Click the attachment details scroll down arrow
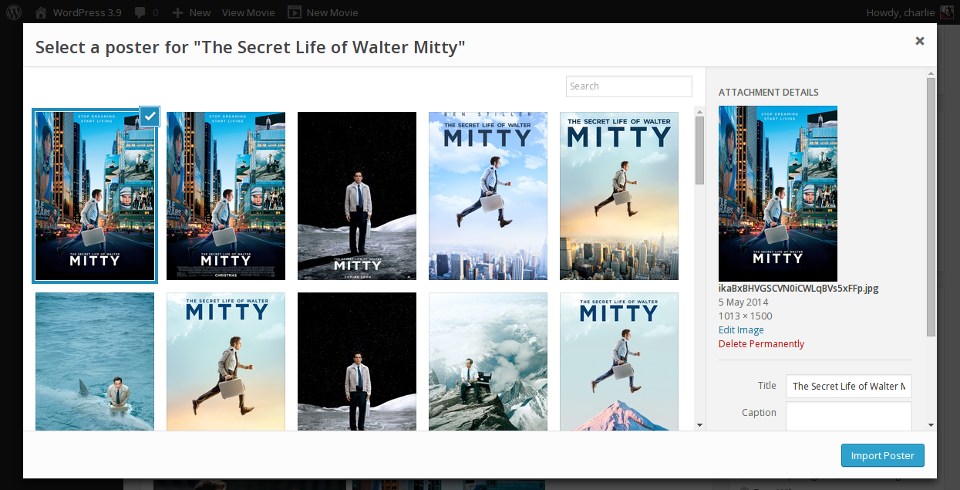Screen dimensions: 960x490 [931, 424]
